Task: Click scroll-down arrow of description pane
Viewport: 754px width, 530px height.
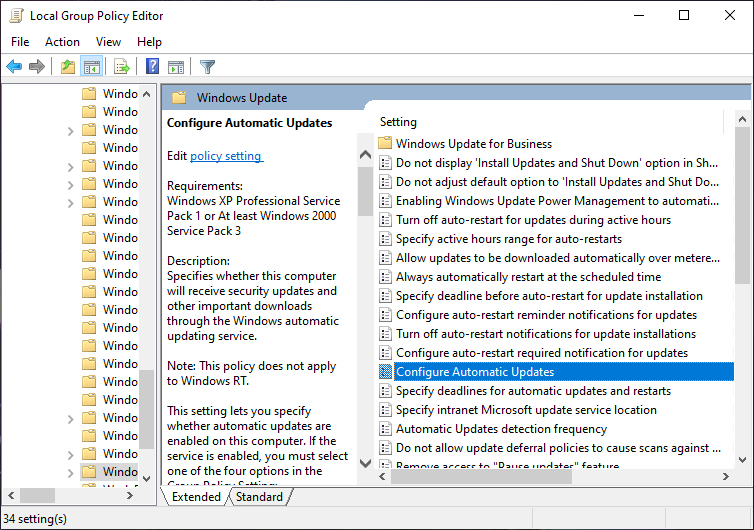Action: point(365,463)
